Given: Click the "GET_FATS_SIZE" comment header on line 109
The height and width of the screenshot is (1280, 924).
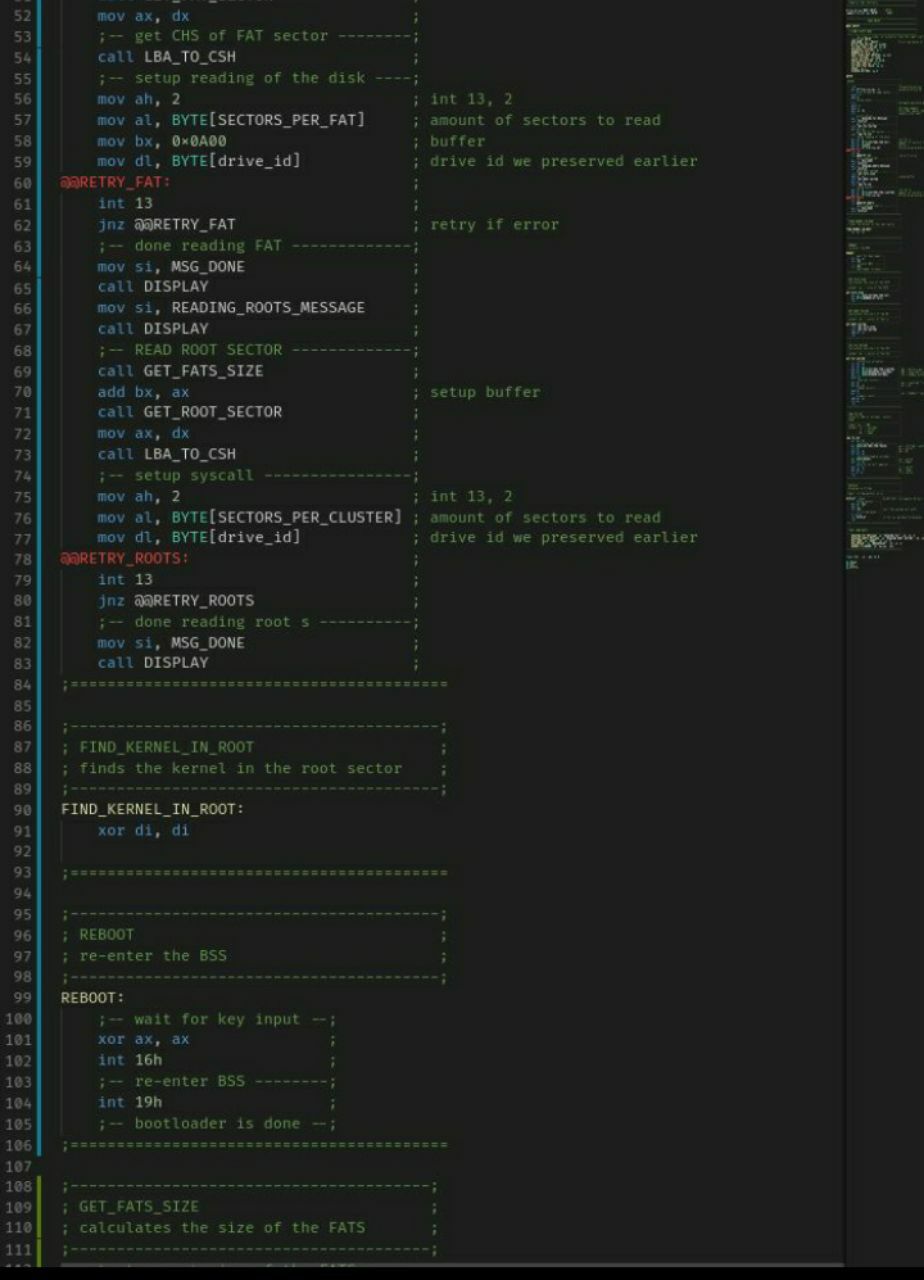Looking at the screenshot, I should point(139,1207).
